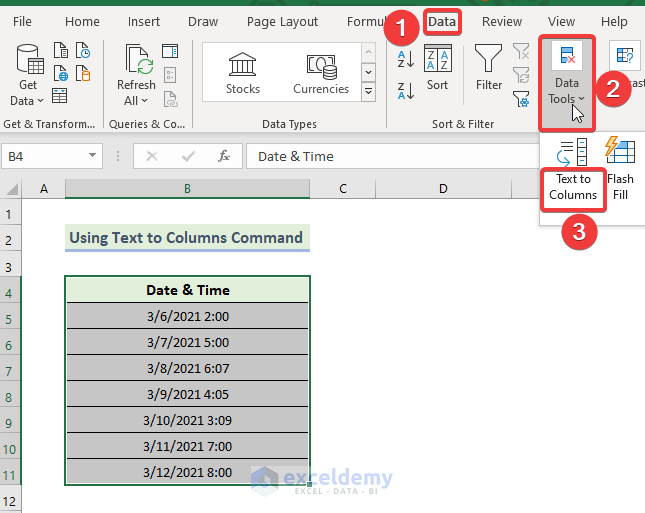Click Insert Function fx icon

point(224,156)
